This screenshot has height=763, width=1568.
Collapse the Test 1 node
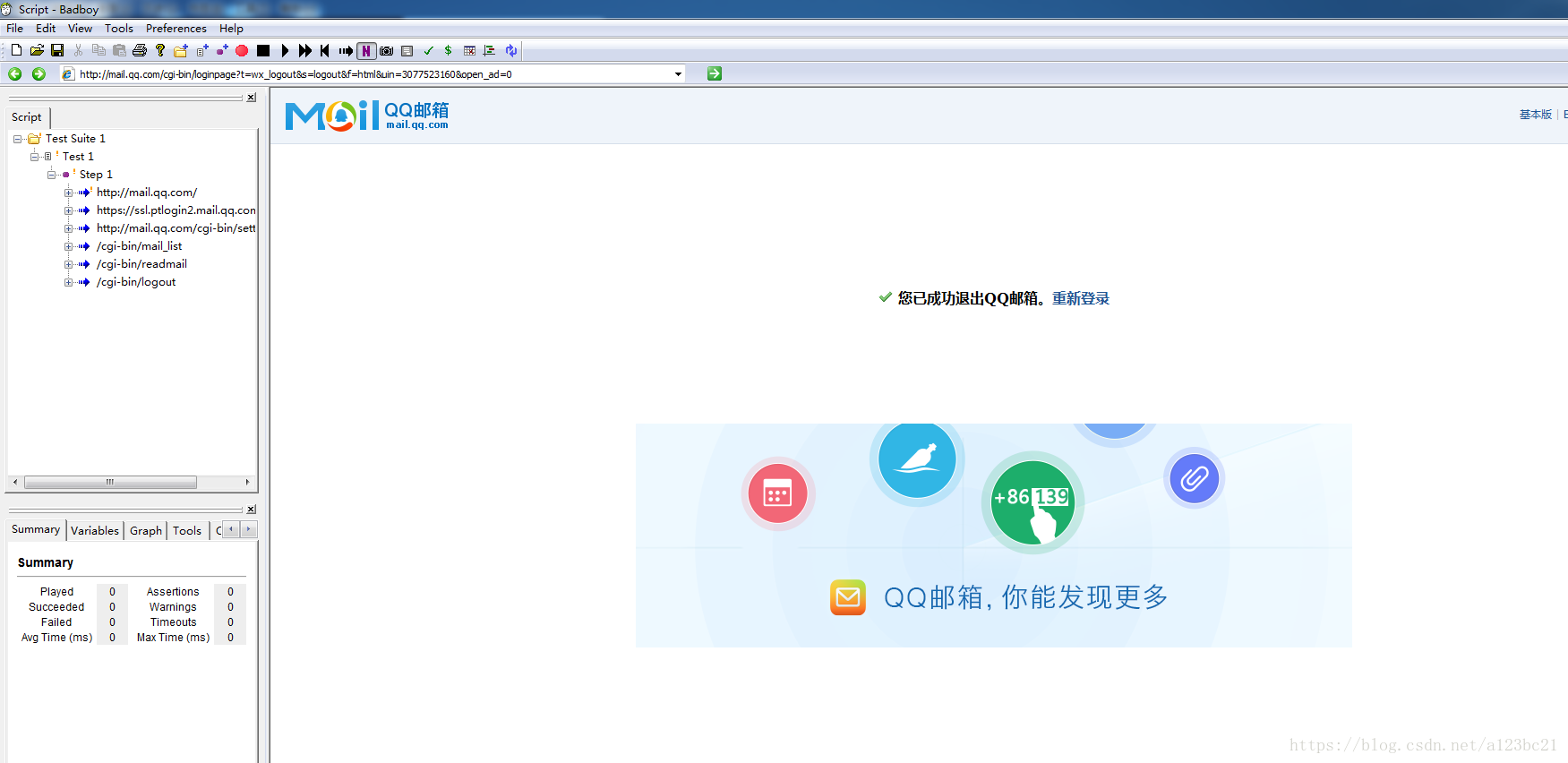[34, 157]
